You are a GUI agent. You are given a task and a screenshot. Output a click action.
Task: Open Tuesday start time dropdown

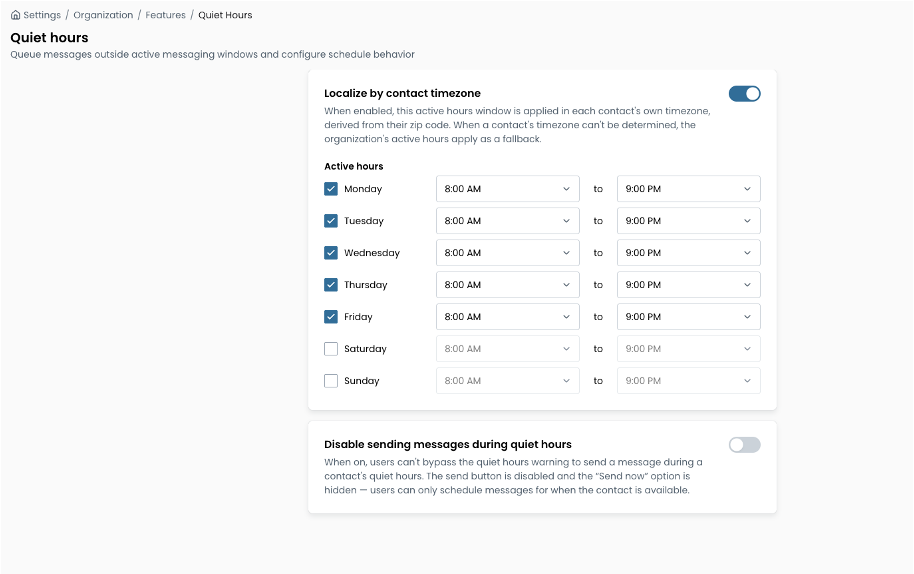pyautogui.click(x=508, y=221)
